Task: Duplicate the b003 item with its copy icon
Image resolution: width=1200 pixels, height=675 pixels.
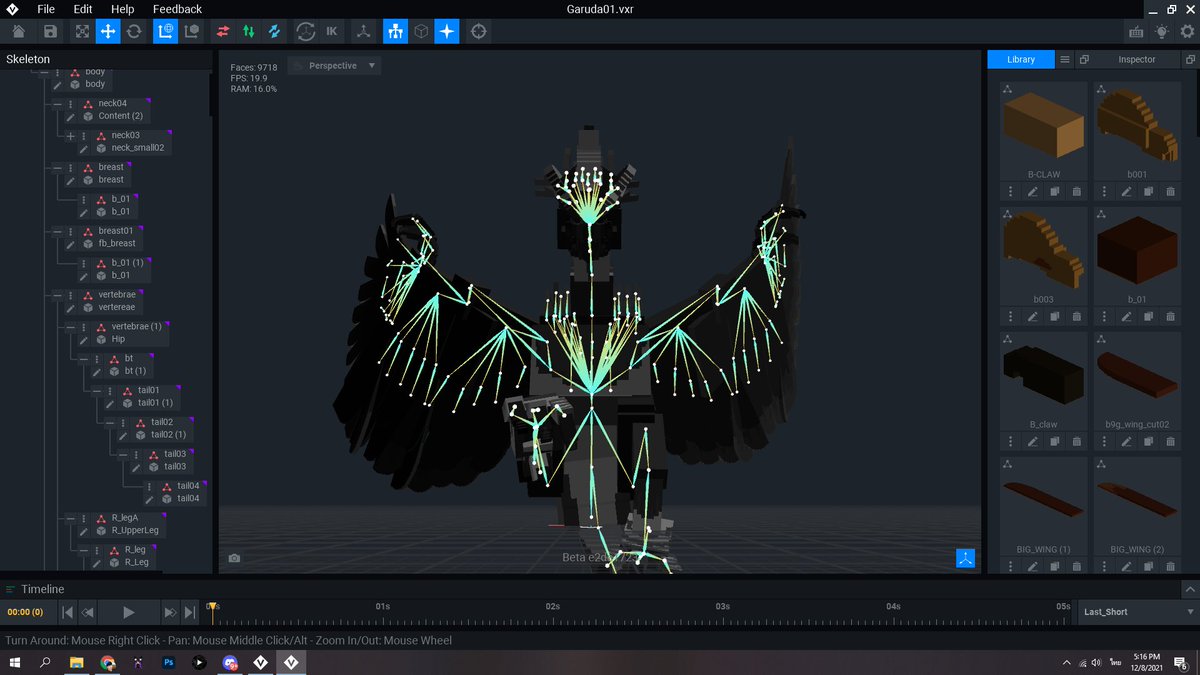Action: [x=1055, y=316]
